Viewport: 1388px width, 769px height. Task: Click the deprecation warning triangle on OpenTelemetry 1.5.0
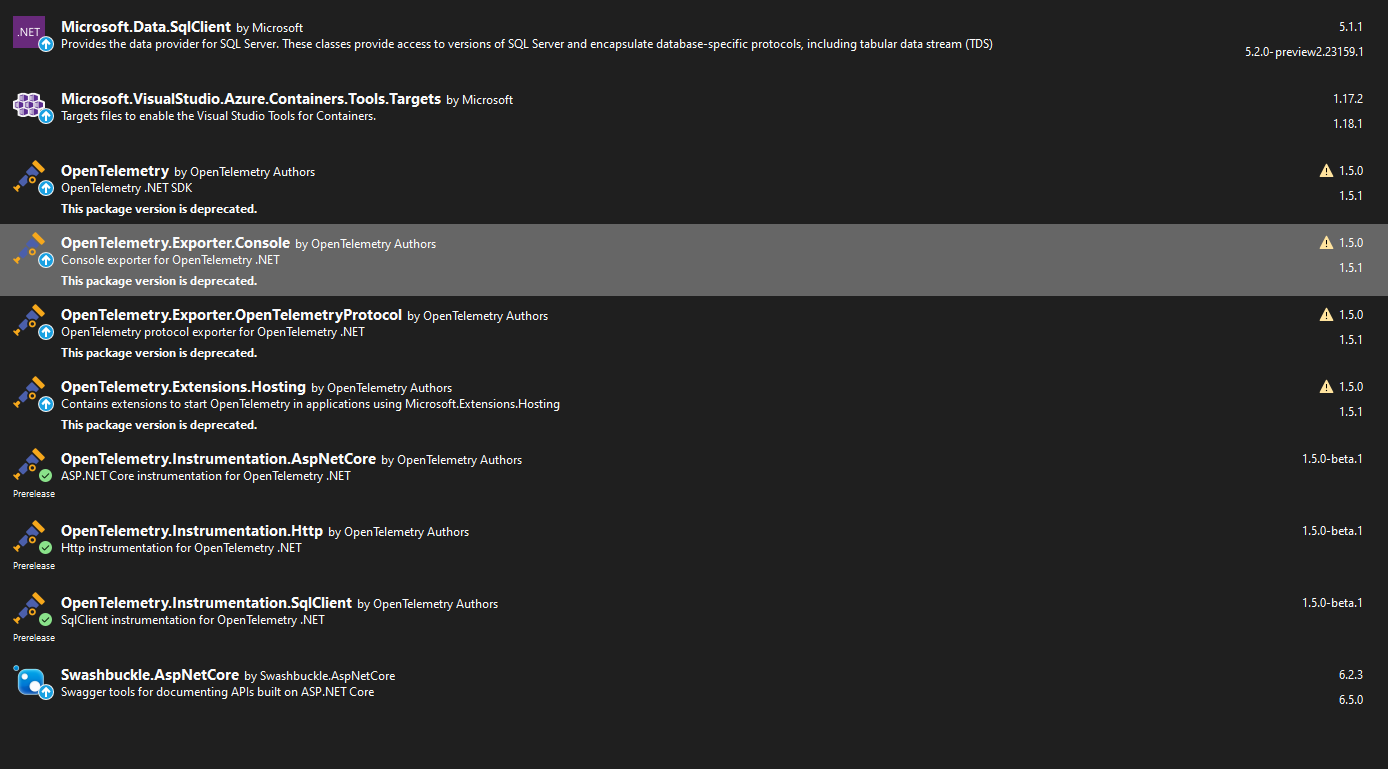tap(1324, 170)
